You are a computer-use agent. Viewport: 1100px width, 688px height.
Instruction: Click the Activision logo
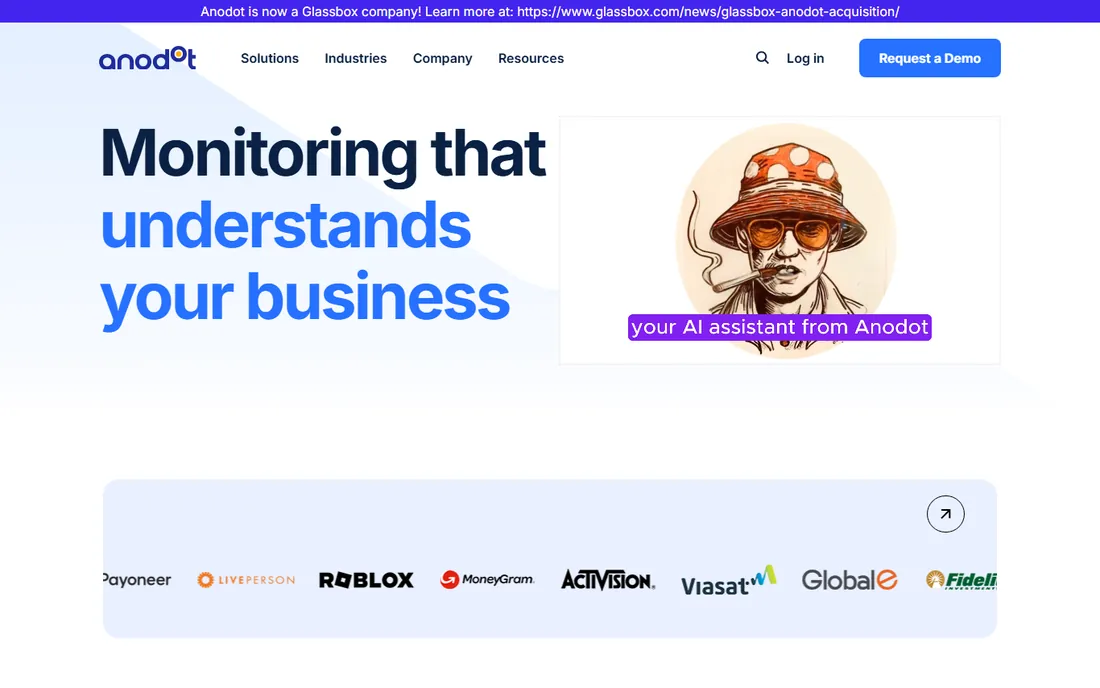(x=608, y=579)
